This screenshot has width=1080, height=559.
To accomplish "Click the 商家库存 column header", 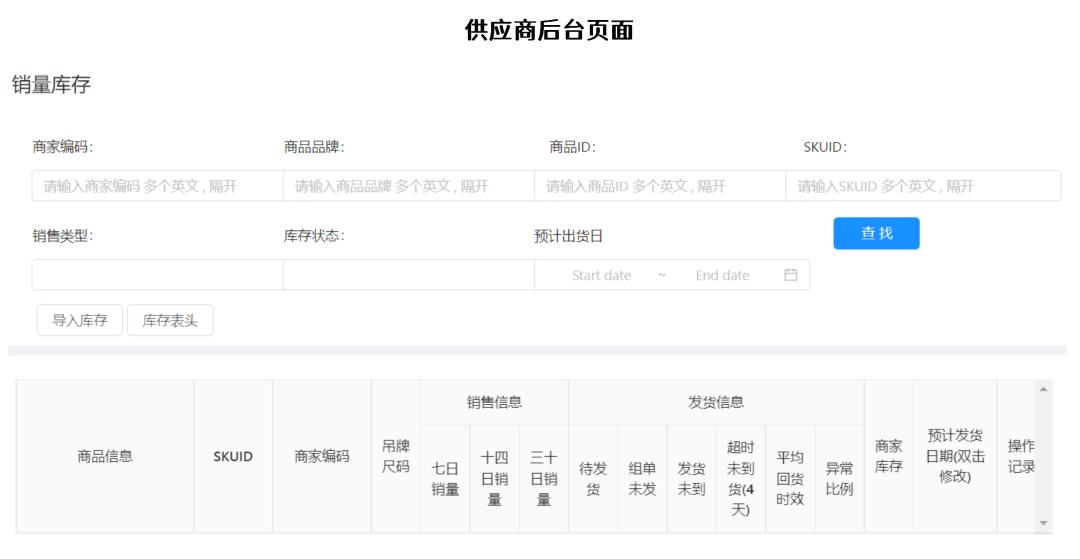I will tap(889, 456).
